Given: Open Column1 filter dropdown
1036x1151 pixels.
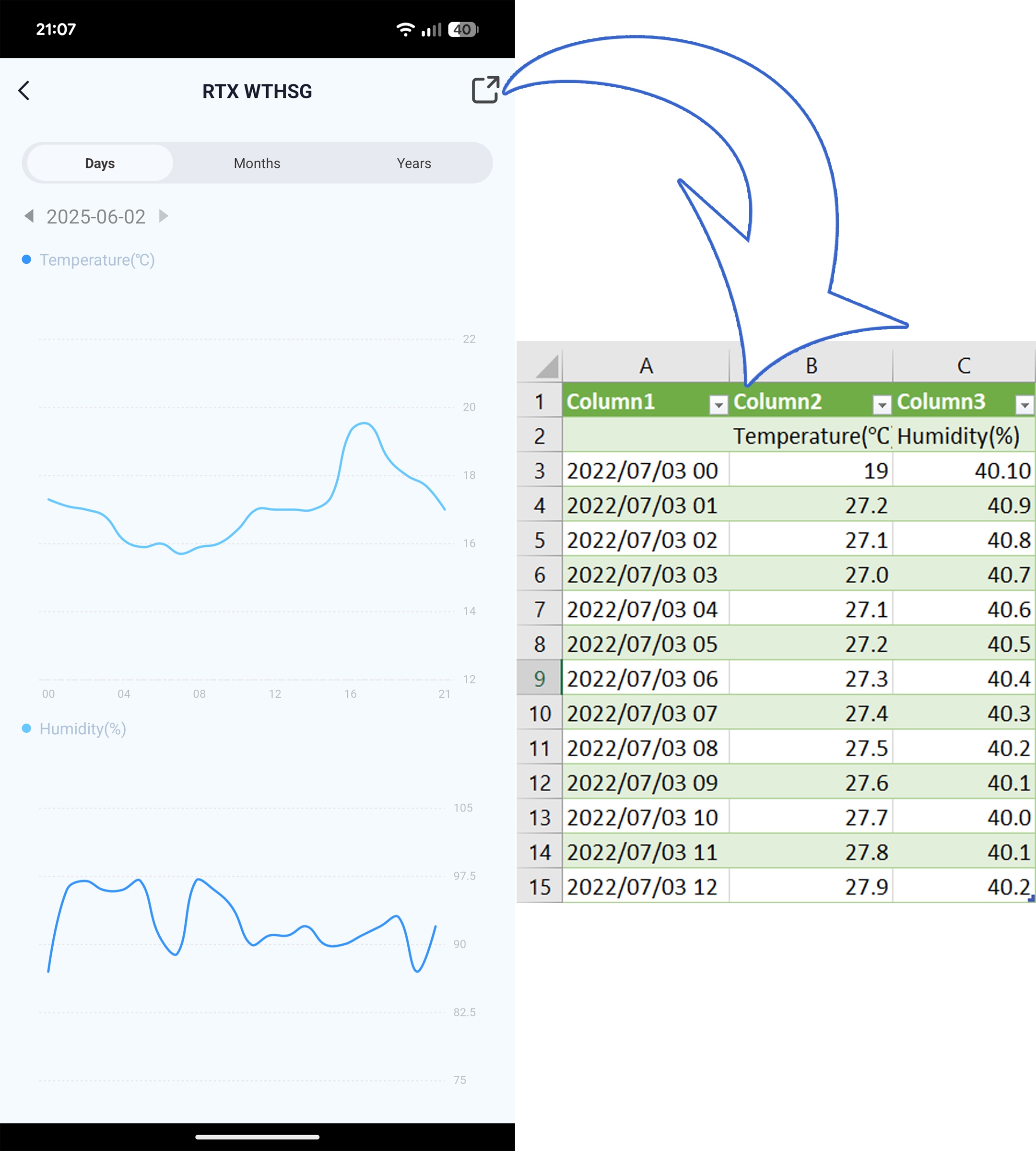Looking at the screenshot, I should pos(718,405).
